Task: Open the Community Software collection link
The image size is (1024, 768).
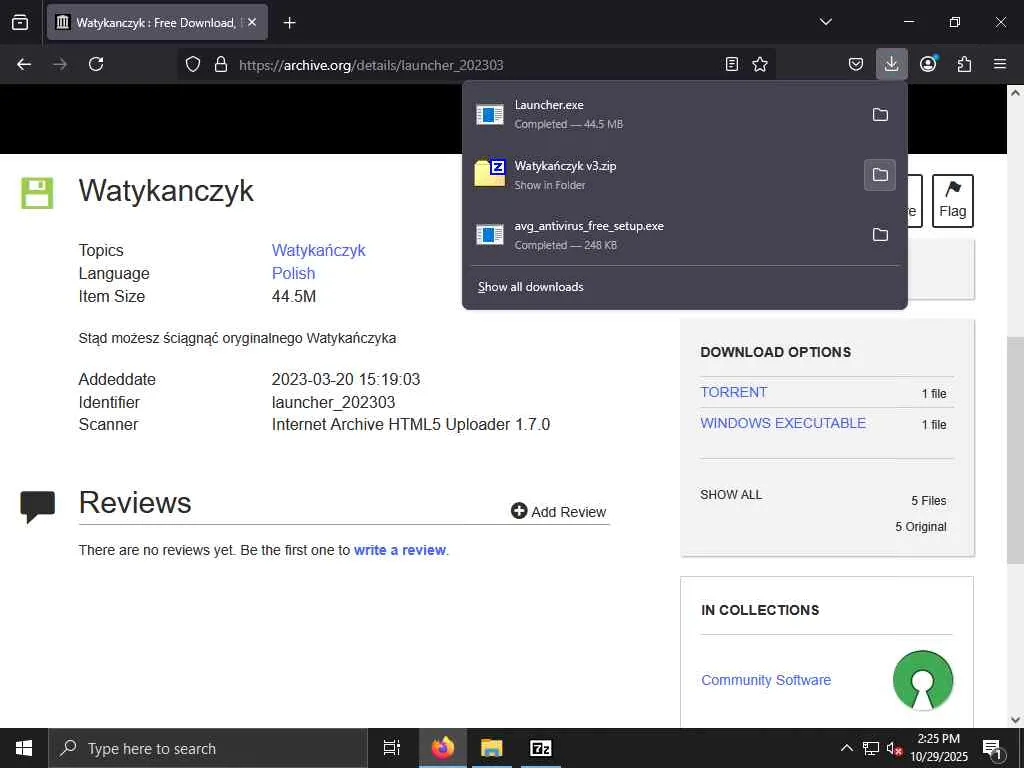Action: [766, 680]
